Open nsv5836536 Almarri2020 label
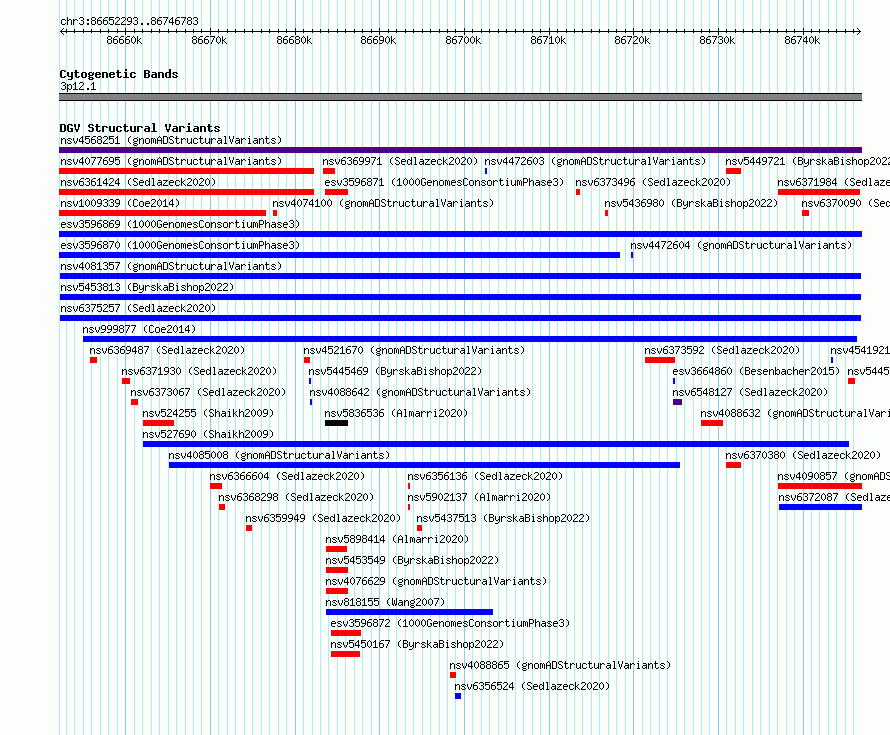The height and width of the screenshot is (735, 890). click(396, 413)
